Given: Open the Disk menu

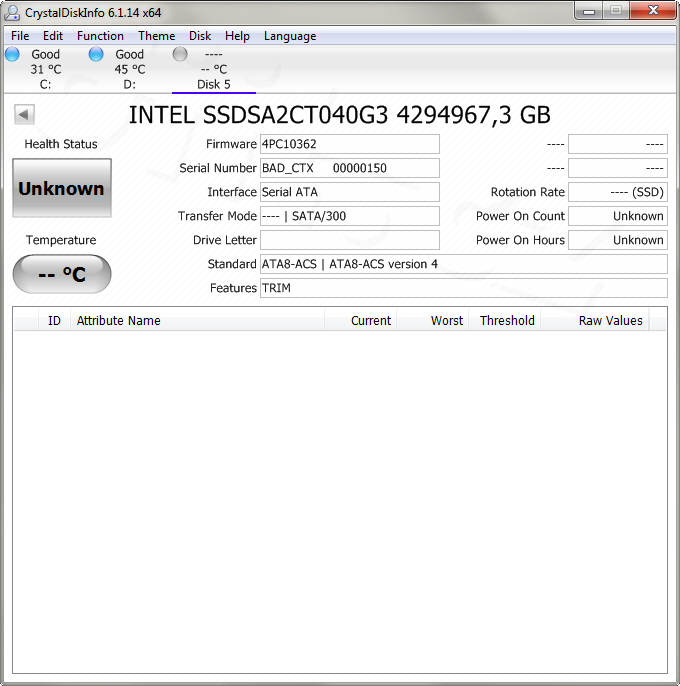Looking at the screenshot, I should coord(200,36).
